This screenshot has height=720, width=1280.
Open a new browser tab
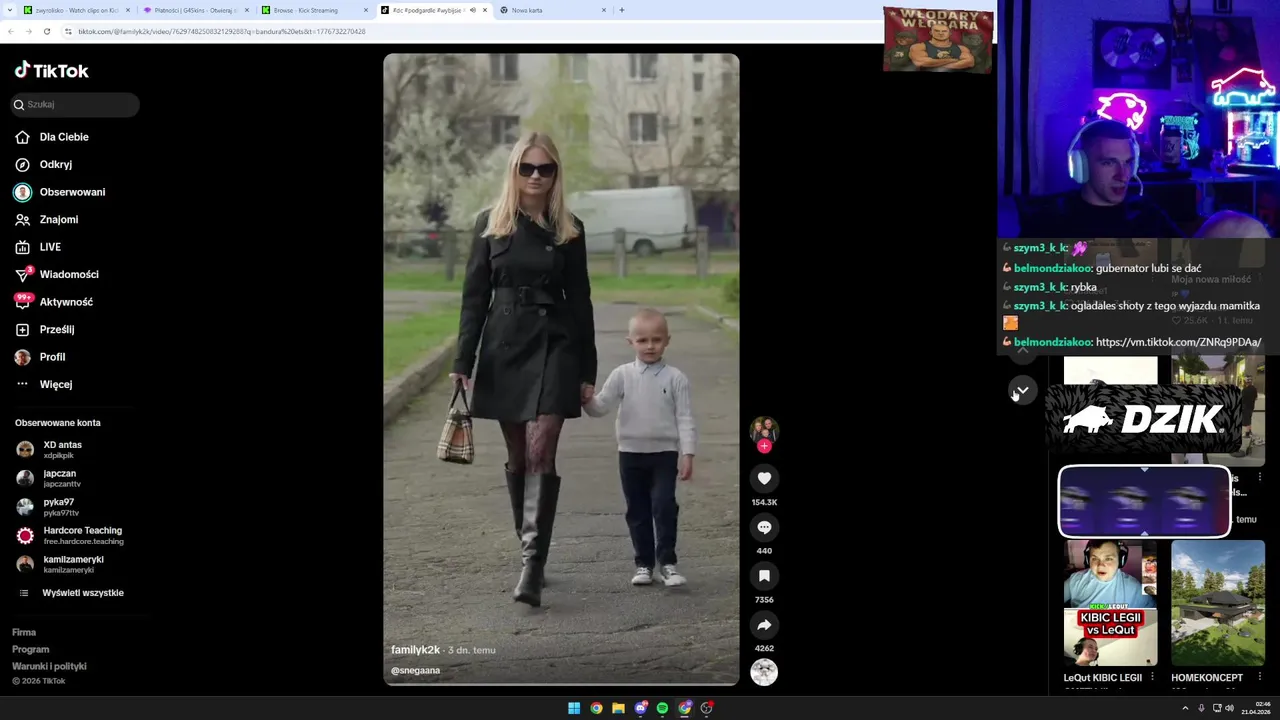click(622, 10)
